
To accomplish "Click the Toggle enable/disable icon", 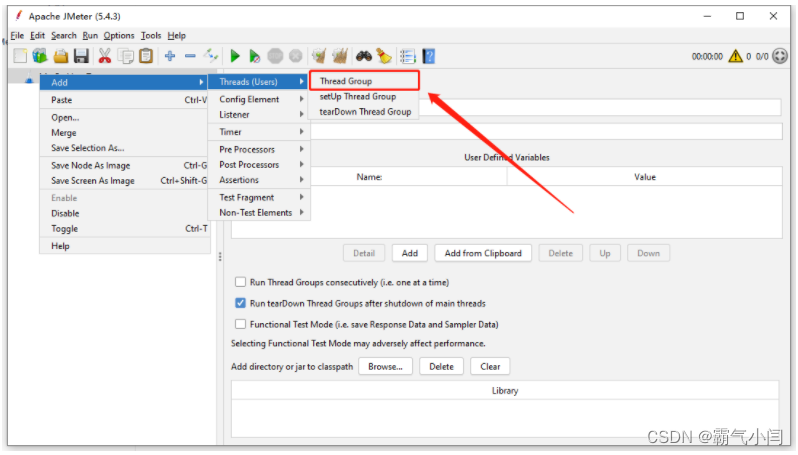I will [211, 56].
